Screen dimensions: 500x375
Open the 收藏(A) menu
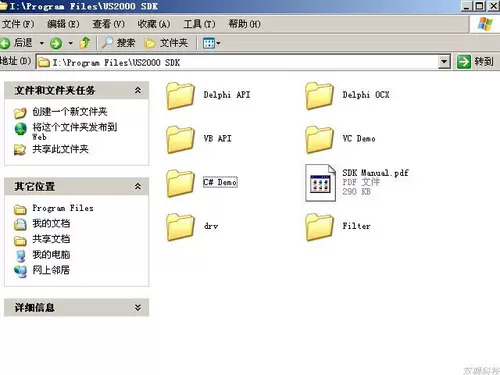coord(154,24)
